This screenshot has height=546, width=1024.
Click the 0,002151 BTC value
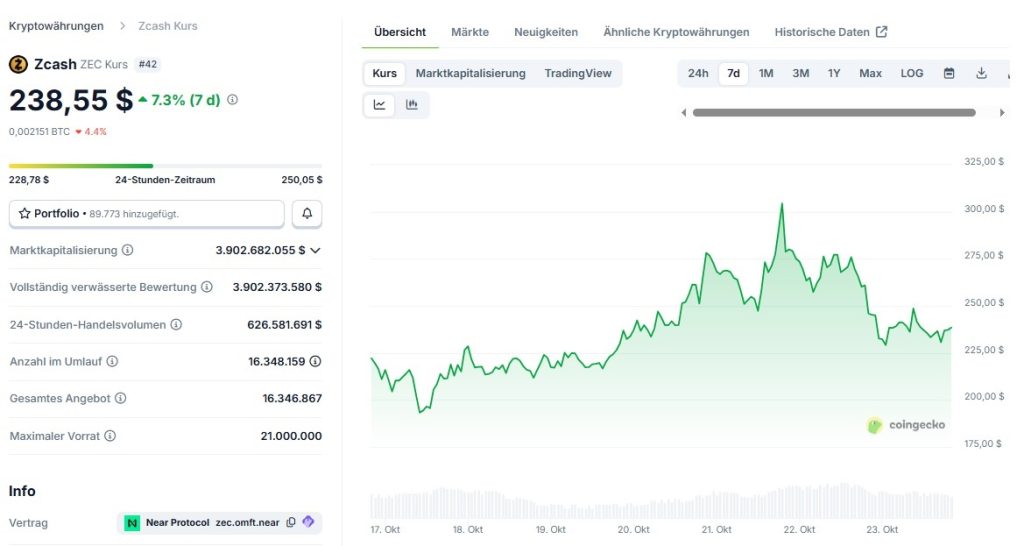tap(39, 131)
